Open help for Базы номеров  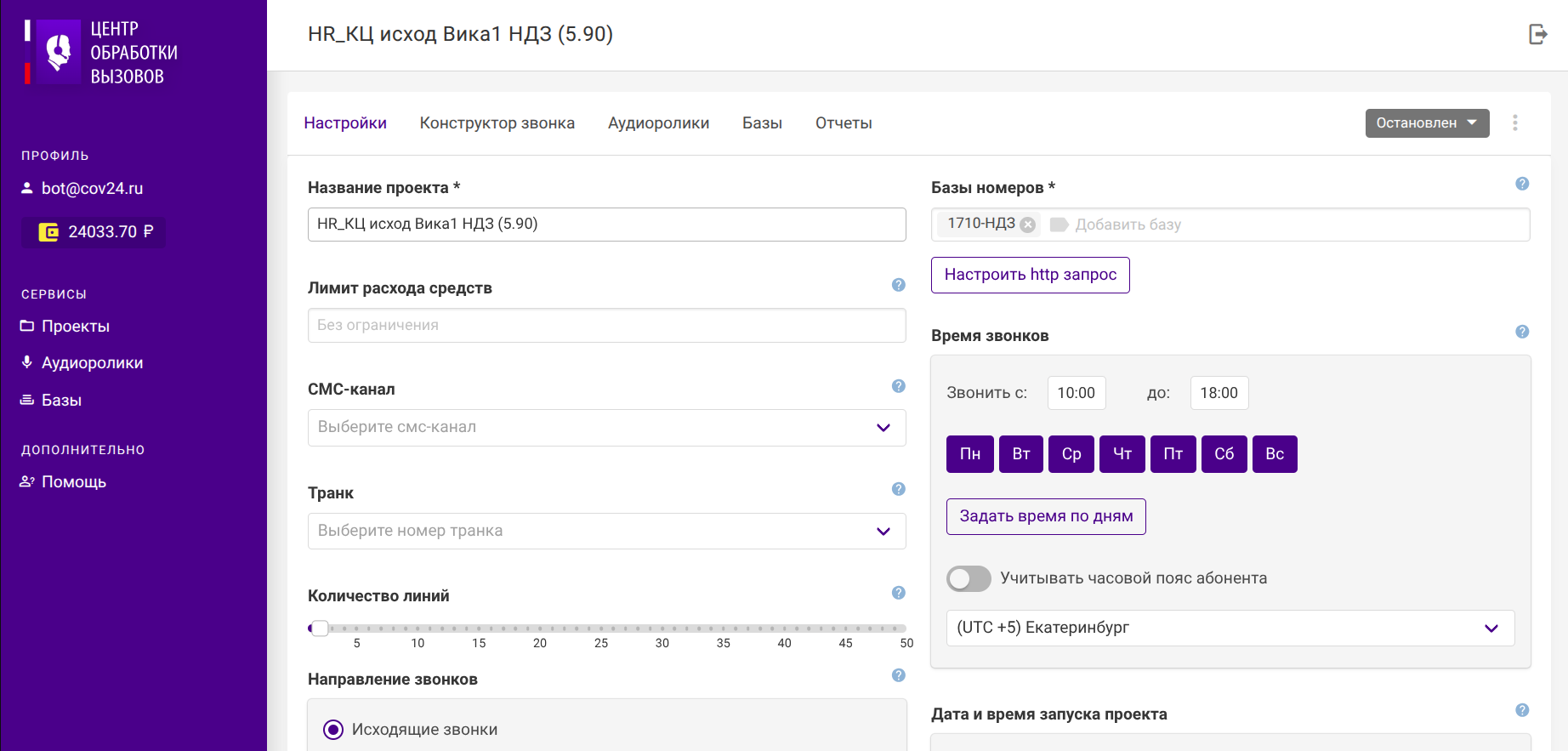1522,184
